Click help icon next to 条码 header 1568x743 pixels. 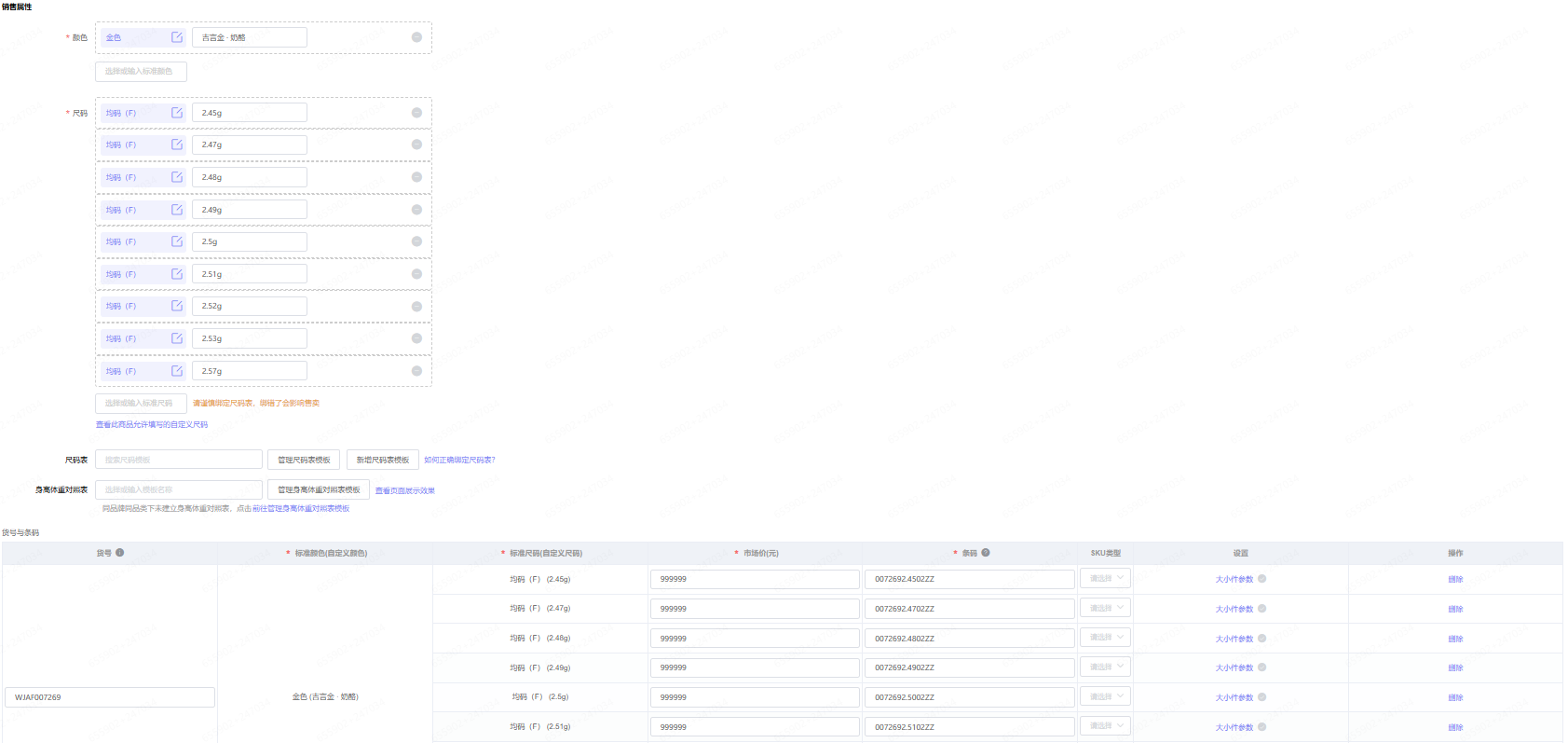pyautogui.click(x=986, y=553)
